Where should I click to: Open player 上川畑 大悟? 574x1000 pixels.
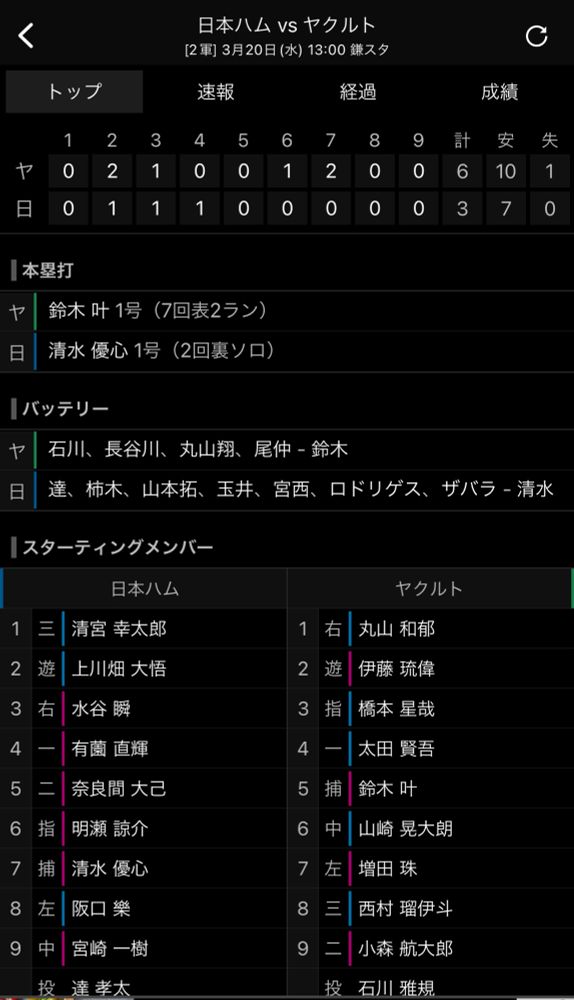pyautogui.click(x=144, y=668)
